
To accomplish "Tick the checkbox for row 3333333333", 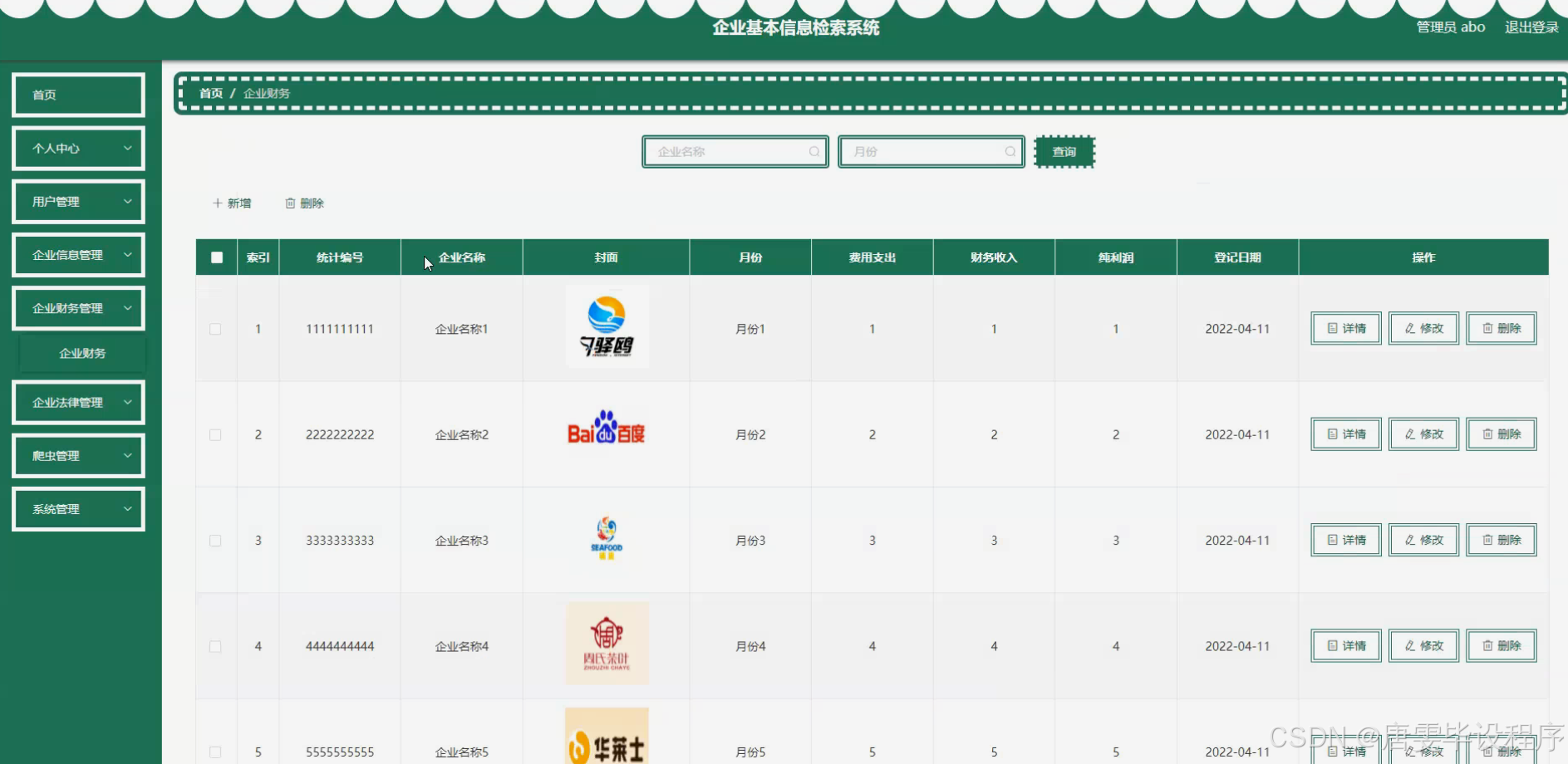I will click(x=215, y=541).
